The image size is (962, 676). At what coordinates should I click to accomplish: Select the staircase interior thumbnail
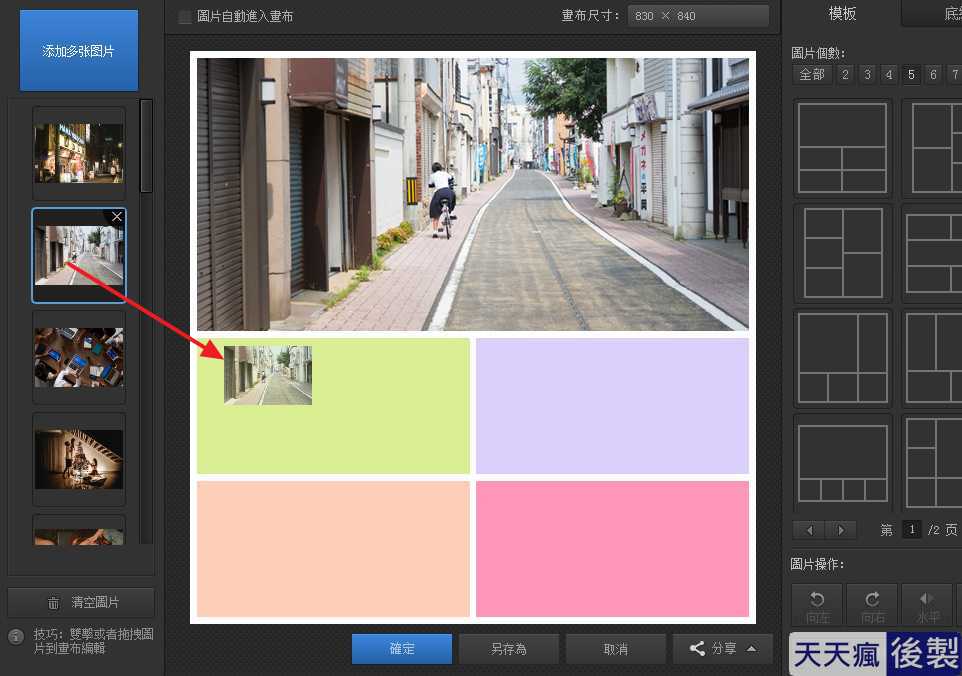point(79,459)
